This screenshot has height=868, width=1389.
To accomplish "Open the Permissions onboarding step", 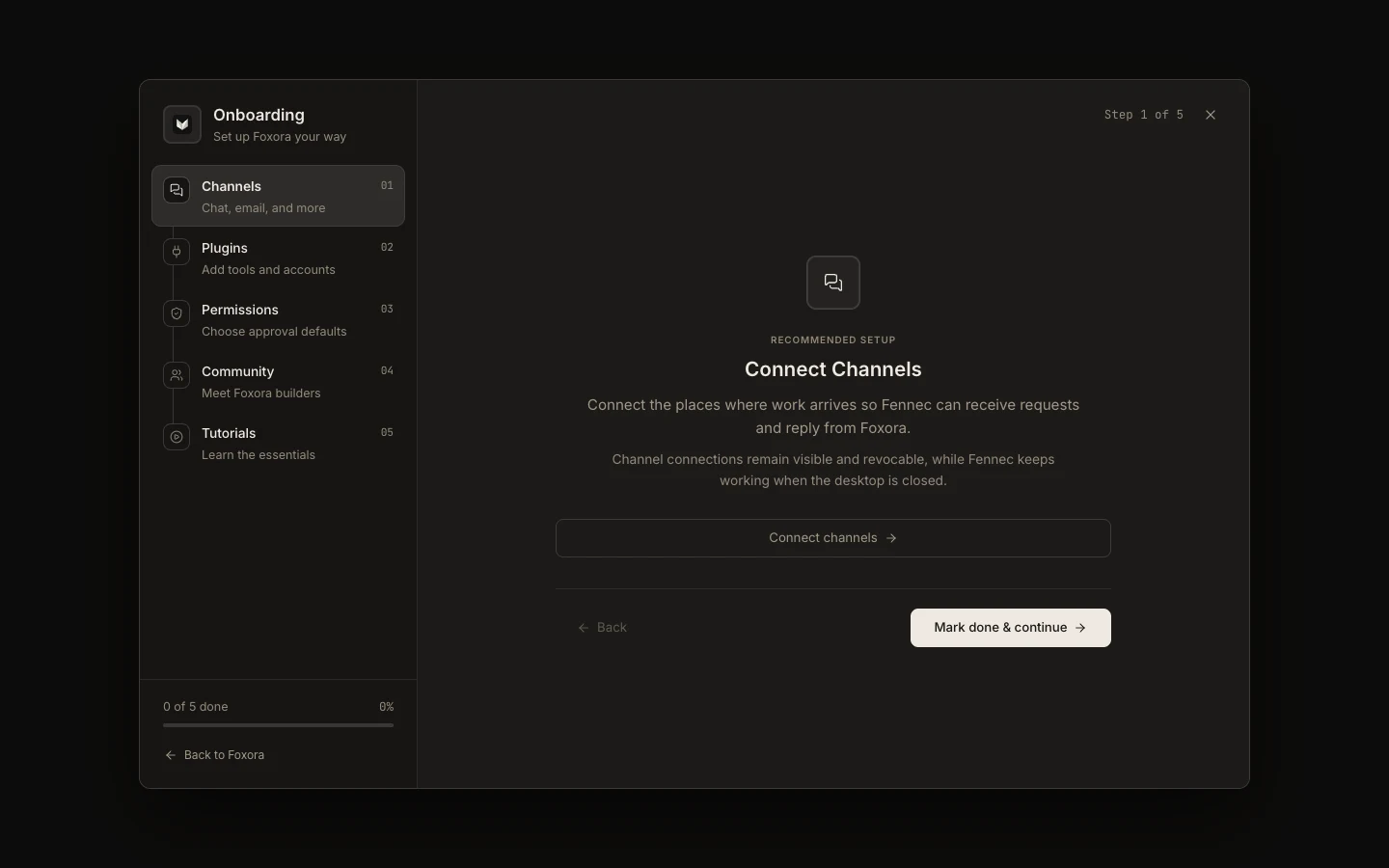I will (x=278, y=319).
